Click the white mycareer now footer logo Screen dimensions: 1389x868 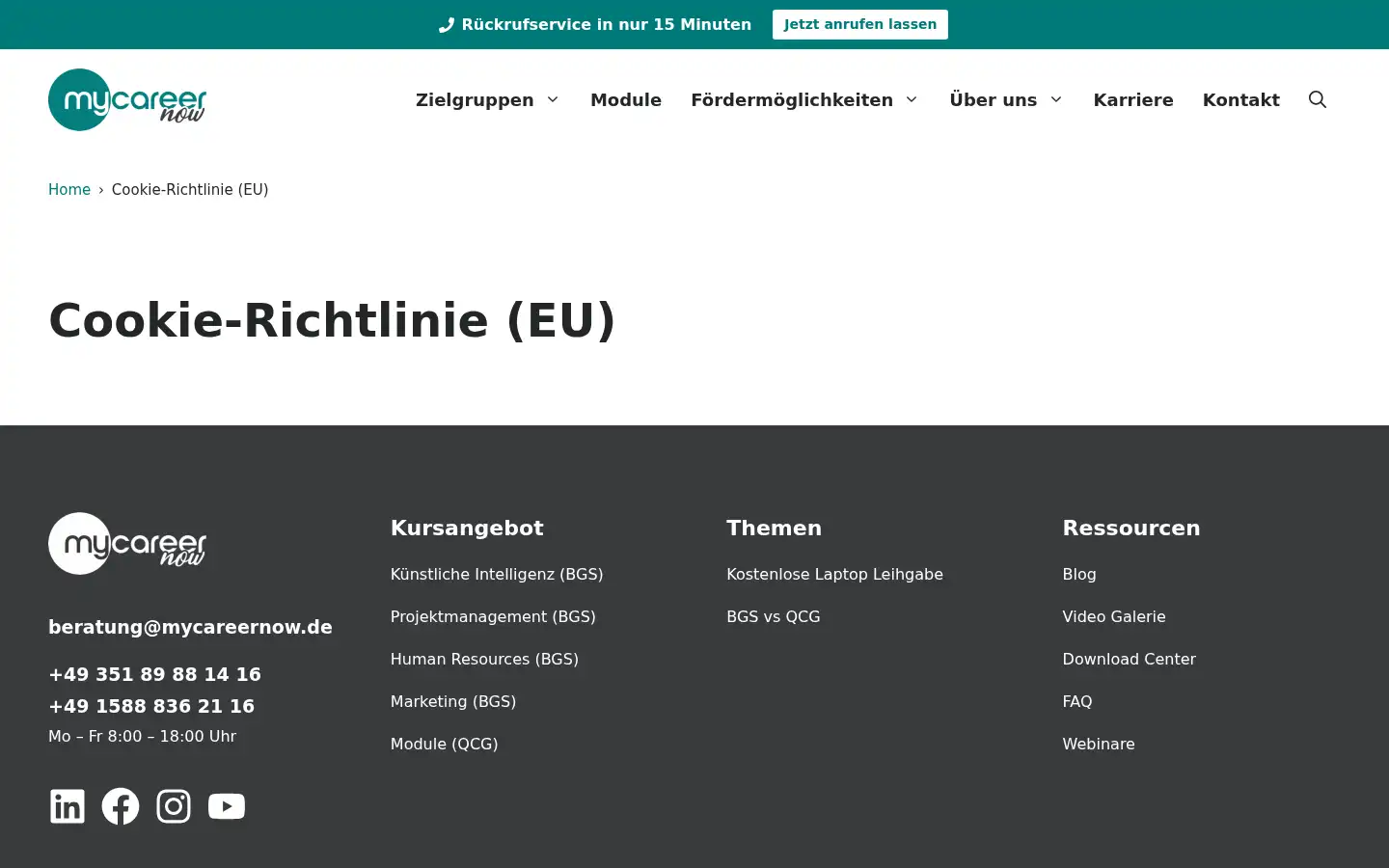point(127,543)
